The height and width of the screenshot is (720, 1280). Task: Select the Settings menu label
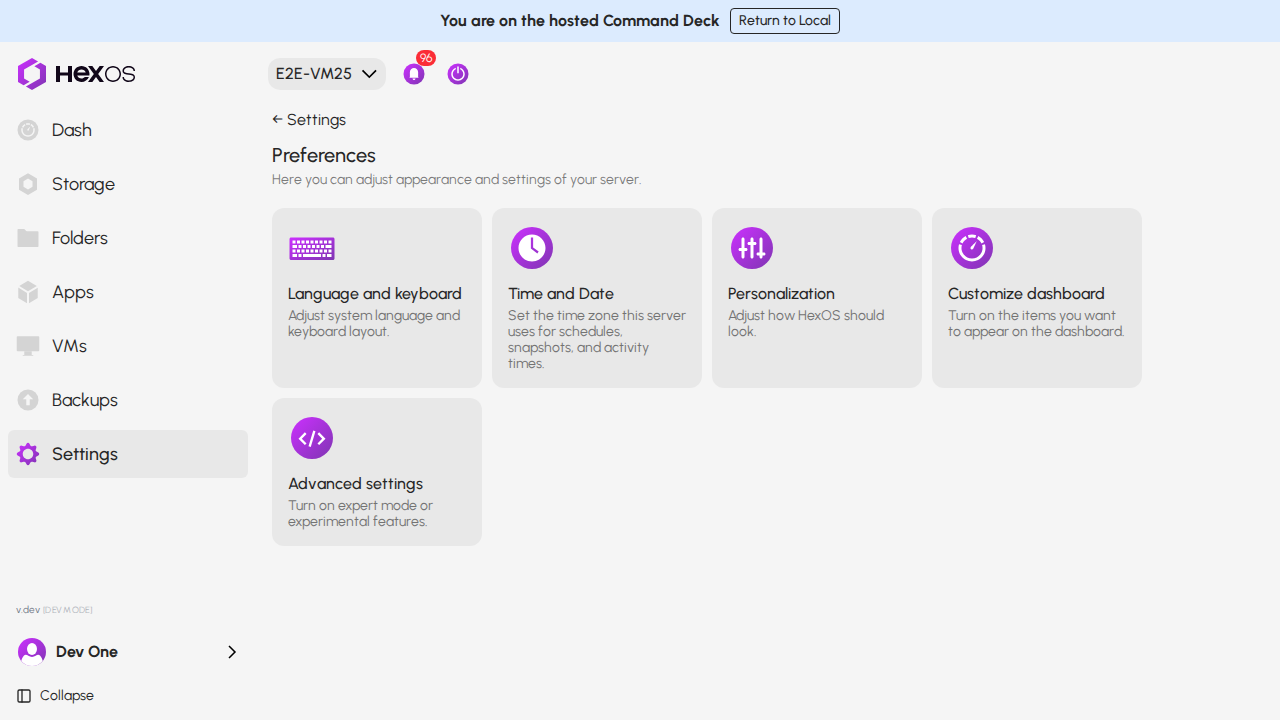85,454
